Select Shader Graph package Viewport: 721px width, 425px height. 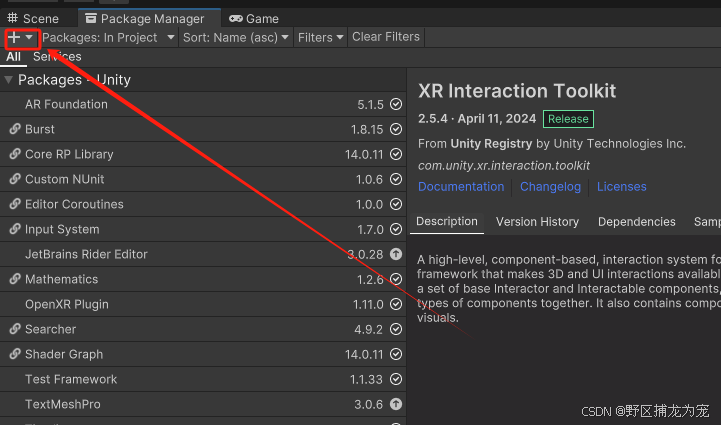(203, 354)
